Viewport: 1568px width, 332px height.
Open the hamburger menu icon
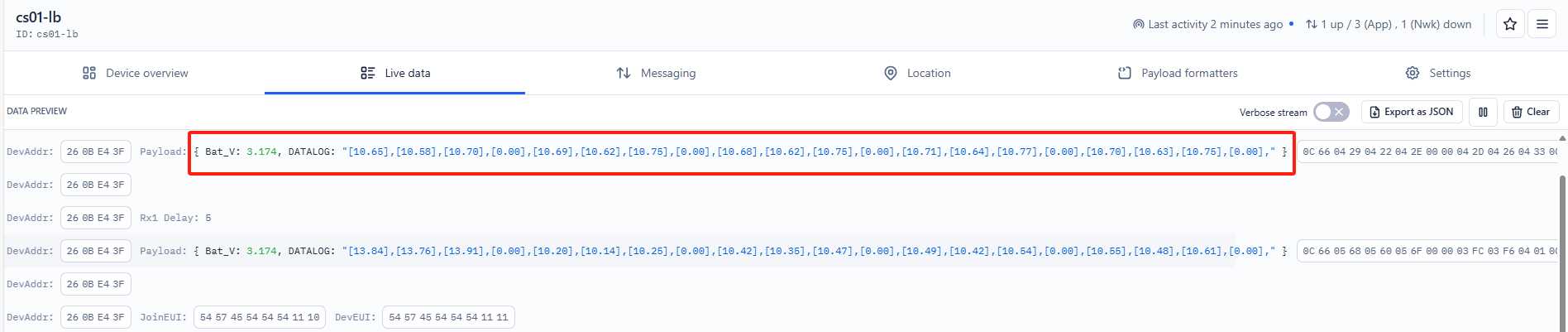click(x=1542, y=24)
